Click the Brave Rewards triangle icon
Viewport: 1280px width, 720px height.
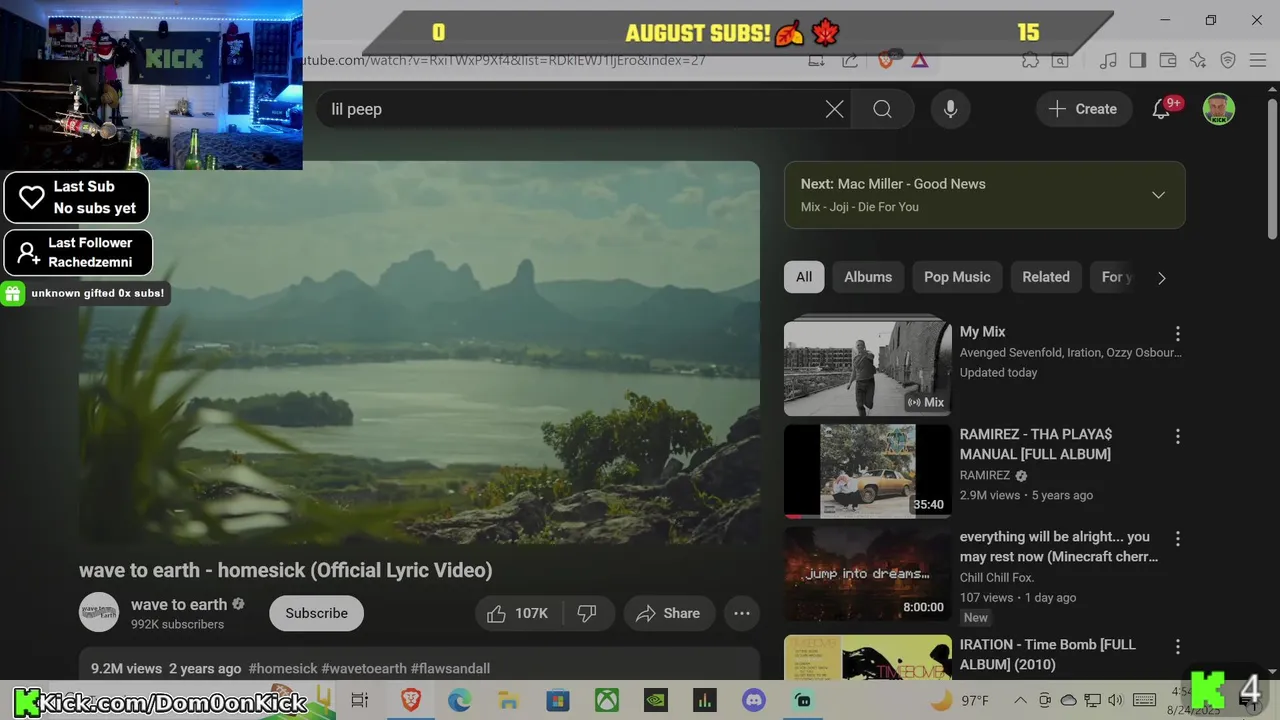point(920,60)
